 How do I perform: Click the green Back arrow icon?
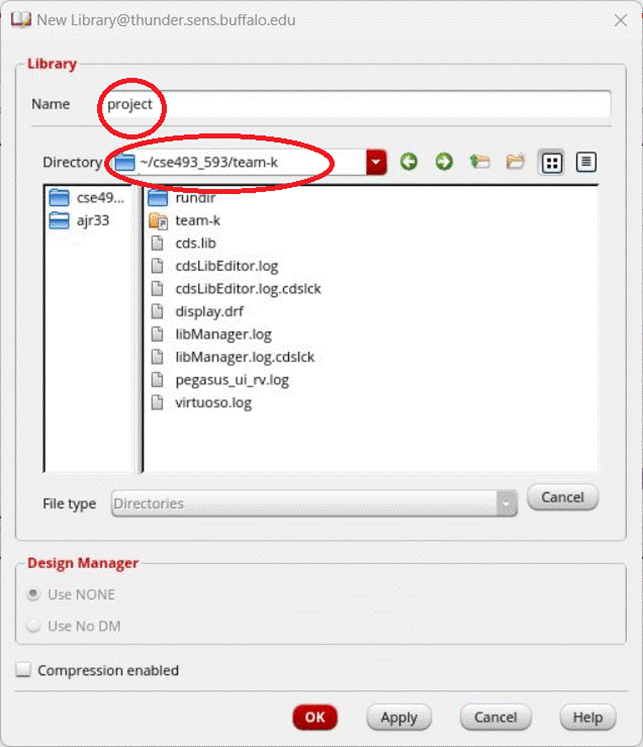(409, 162)
